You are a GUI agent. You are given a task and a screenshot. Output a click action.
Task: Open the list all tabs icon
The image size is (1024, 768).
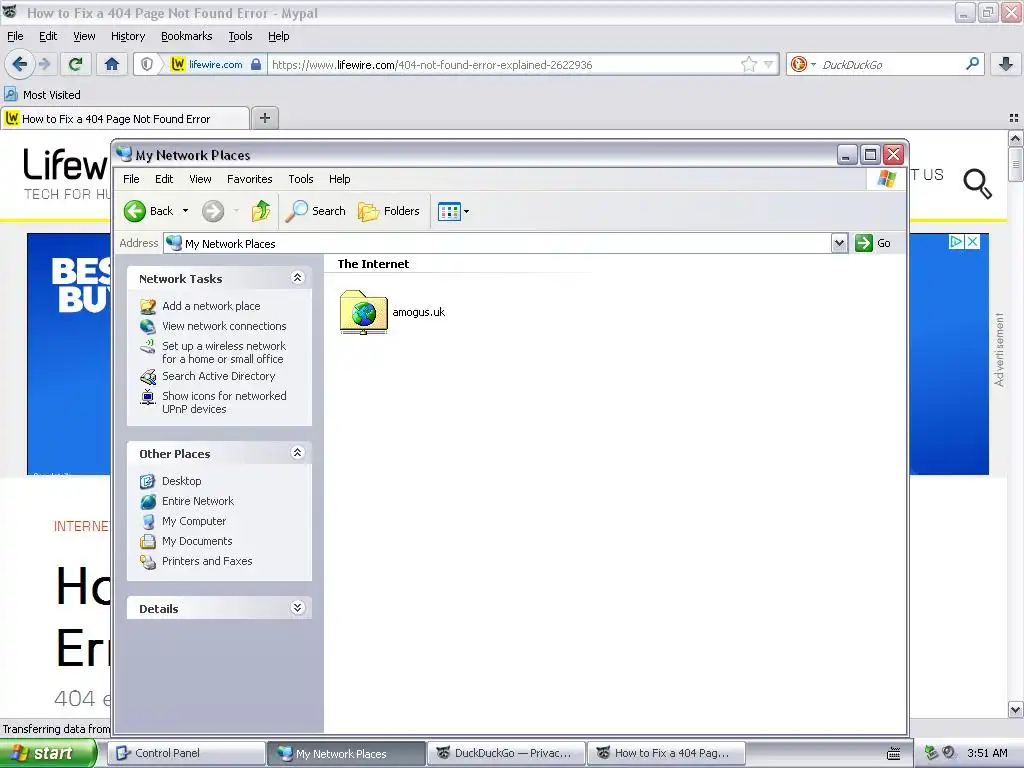(1014, 118)
